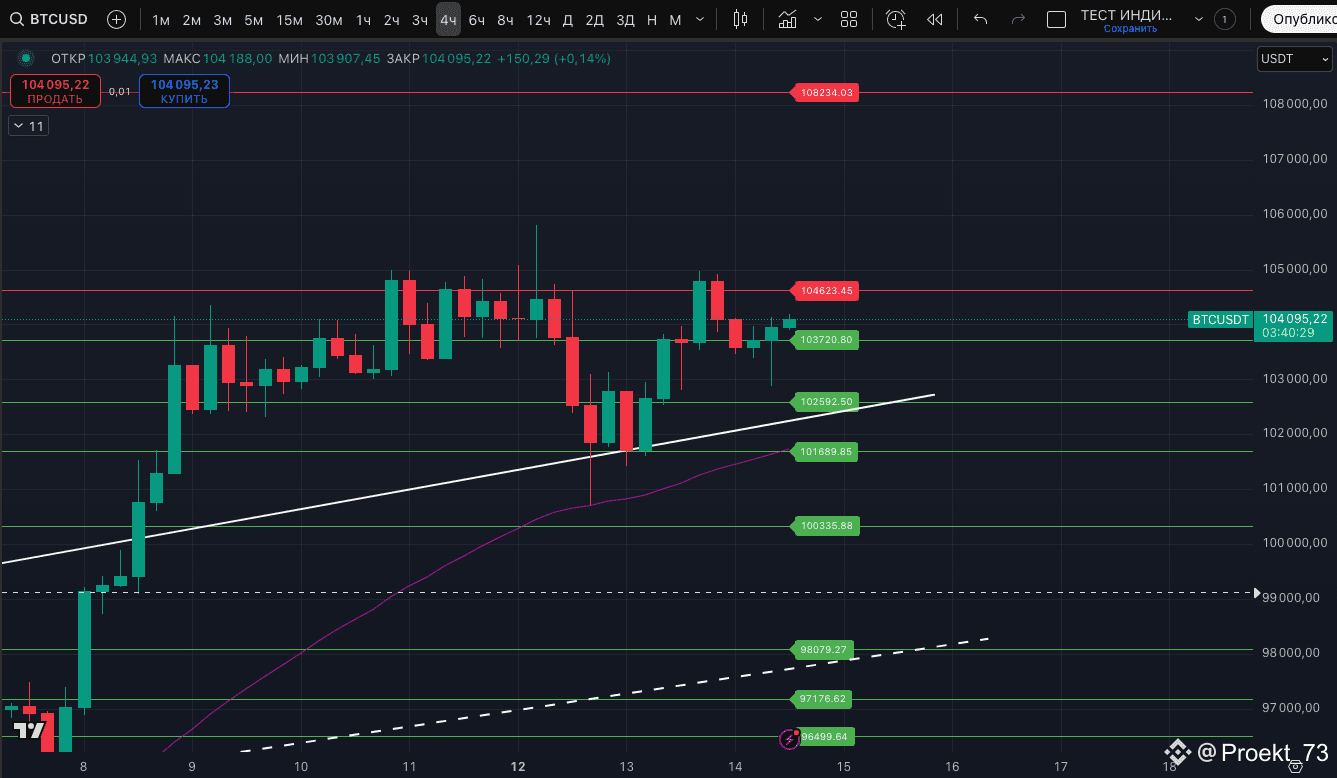1337x778 pixels.
Task: Open the USDT currency dropdown
Action: click(1293, 59)
